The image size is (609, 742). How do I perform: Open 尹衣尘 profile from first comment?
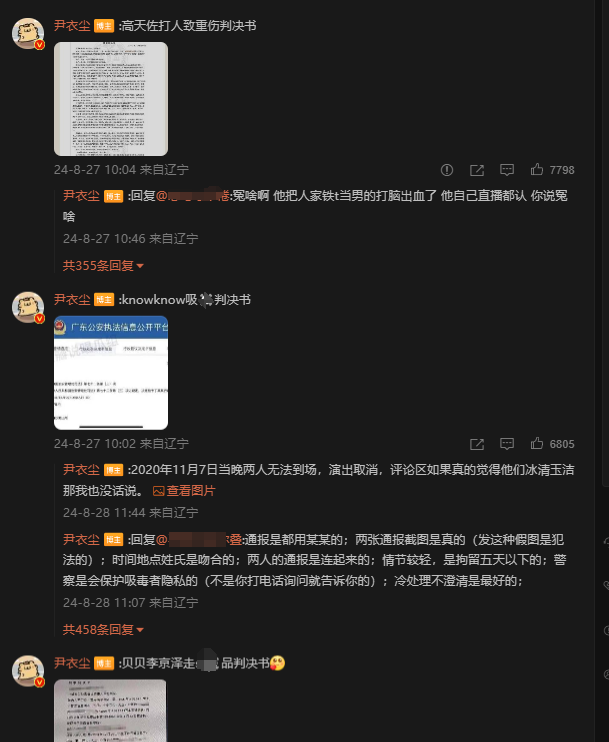(72, 26)
